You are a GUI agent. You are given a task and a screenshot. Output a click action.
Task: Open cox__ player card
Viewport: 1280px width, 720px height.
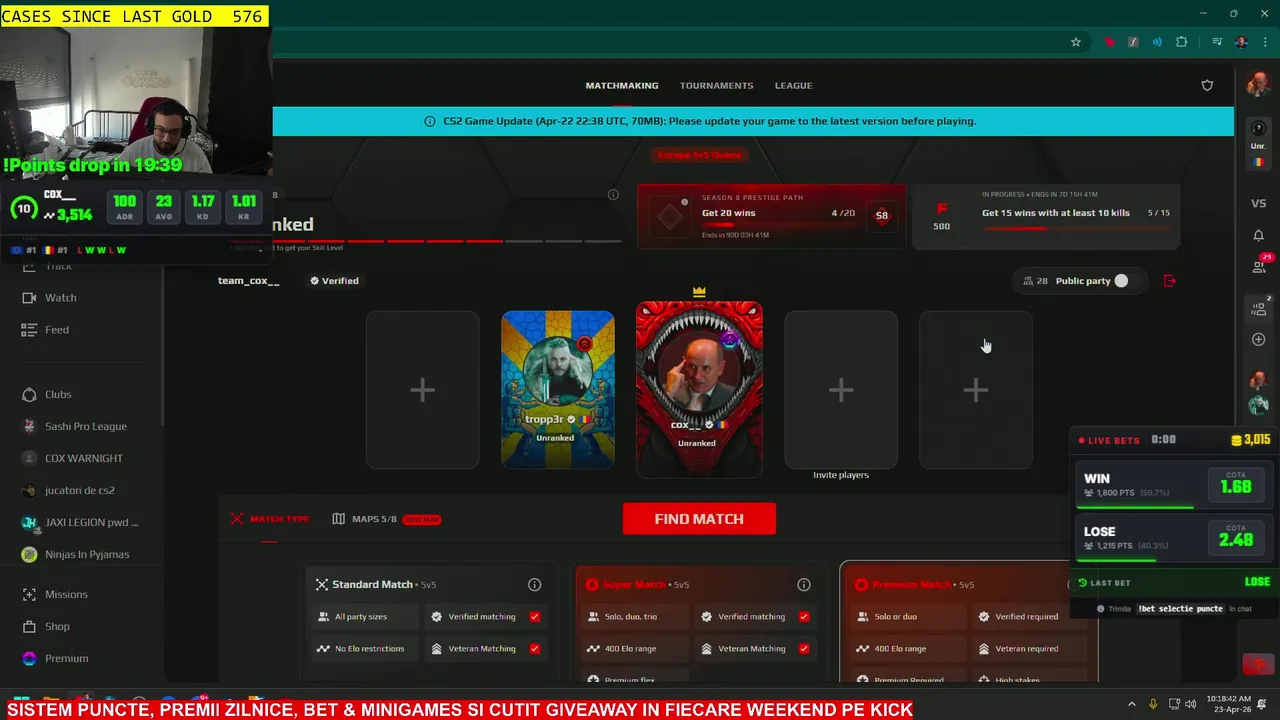699,388
